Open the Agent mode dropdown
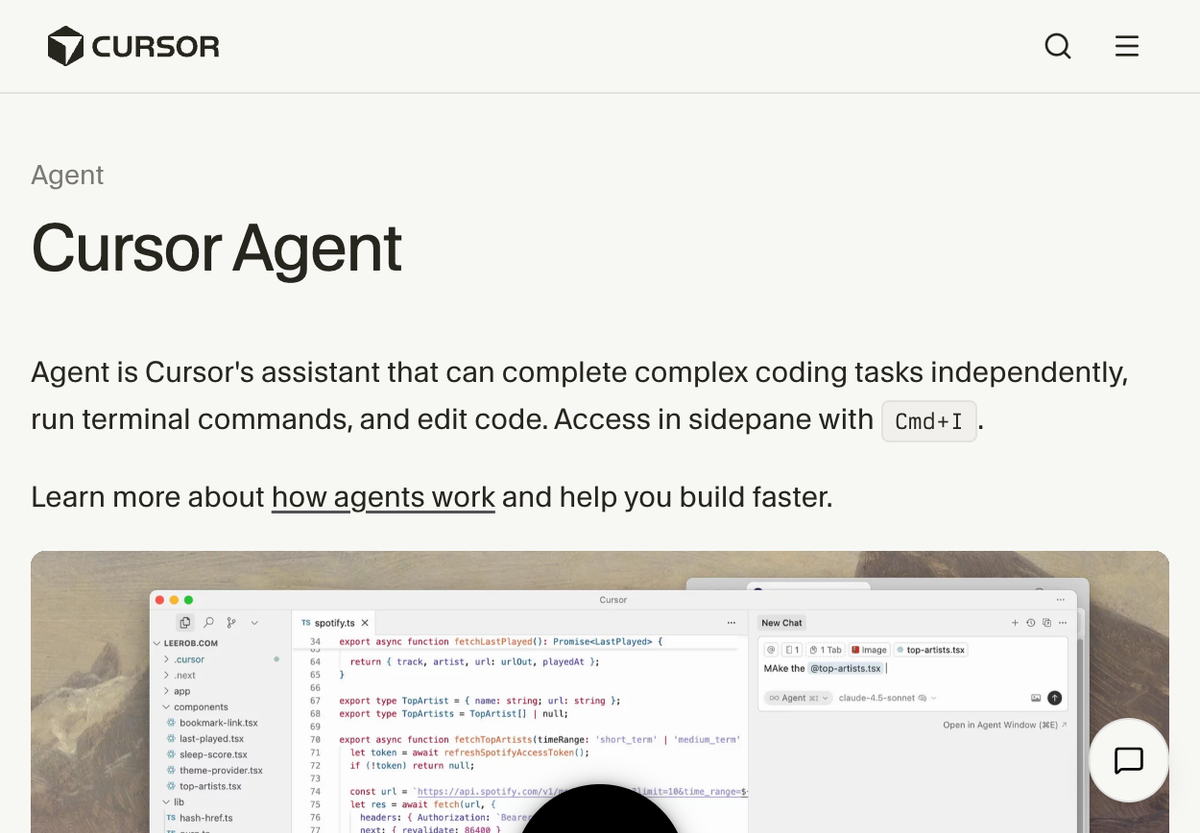 click(x=797, y=698)
